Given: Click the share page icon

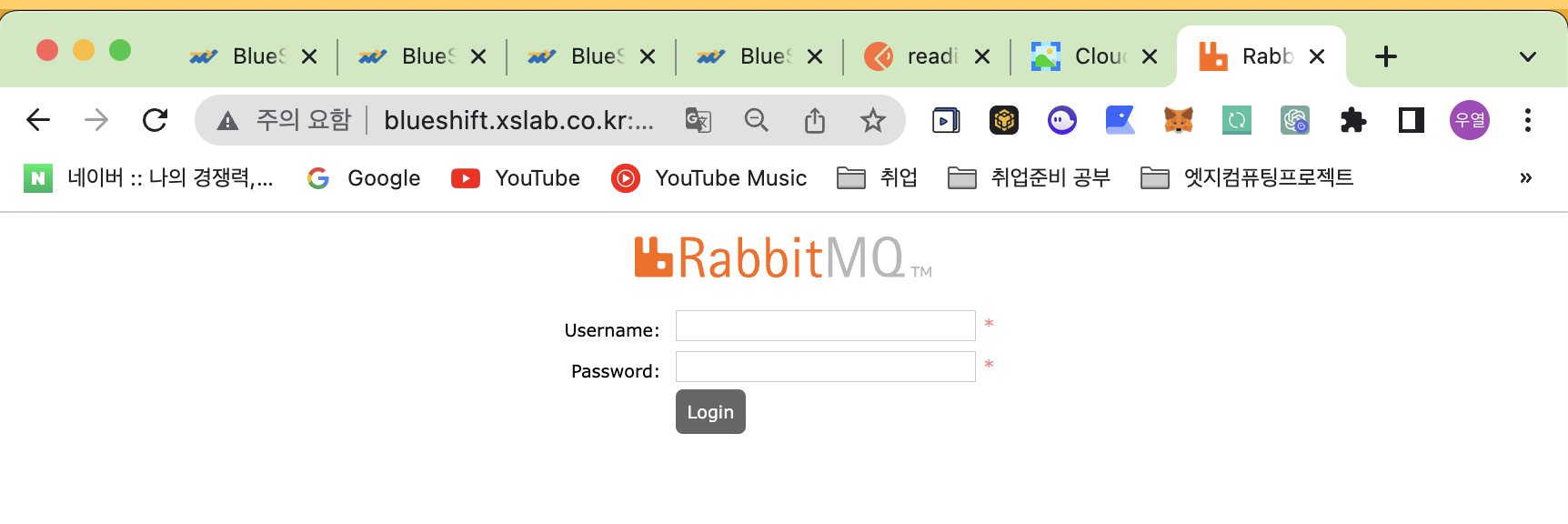Looking at the screenshot, I should (814, 120).
